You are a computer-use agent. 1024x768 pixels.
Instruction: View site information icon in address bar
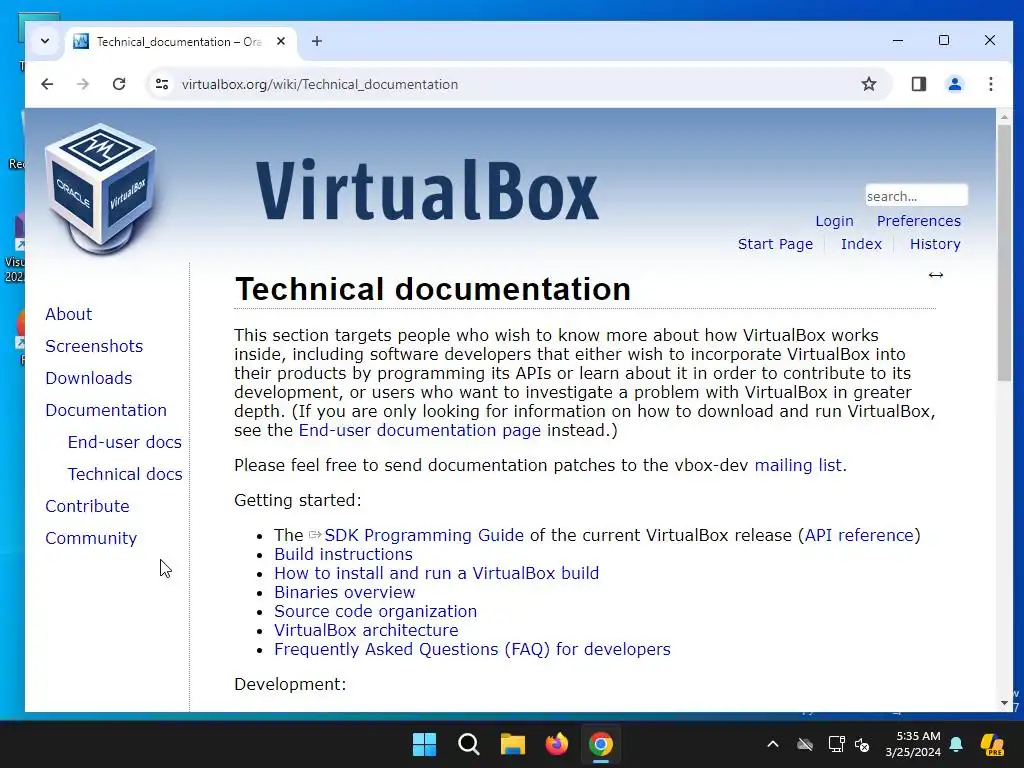[x=162, y=84]
